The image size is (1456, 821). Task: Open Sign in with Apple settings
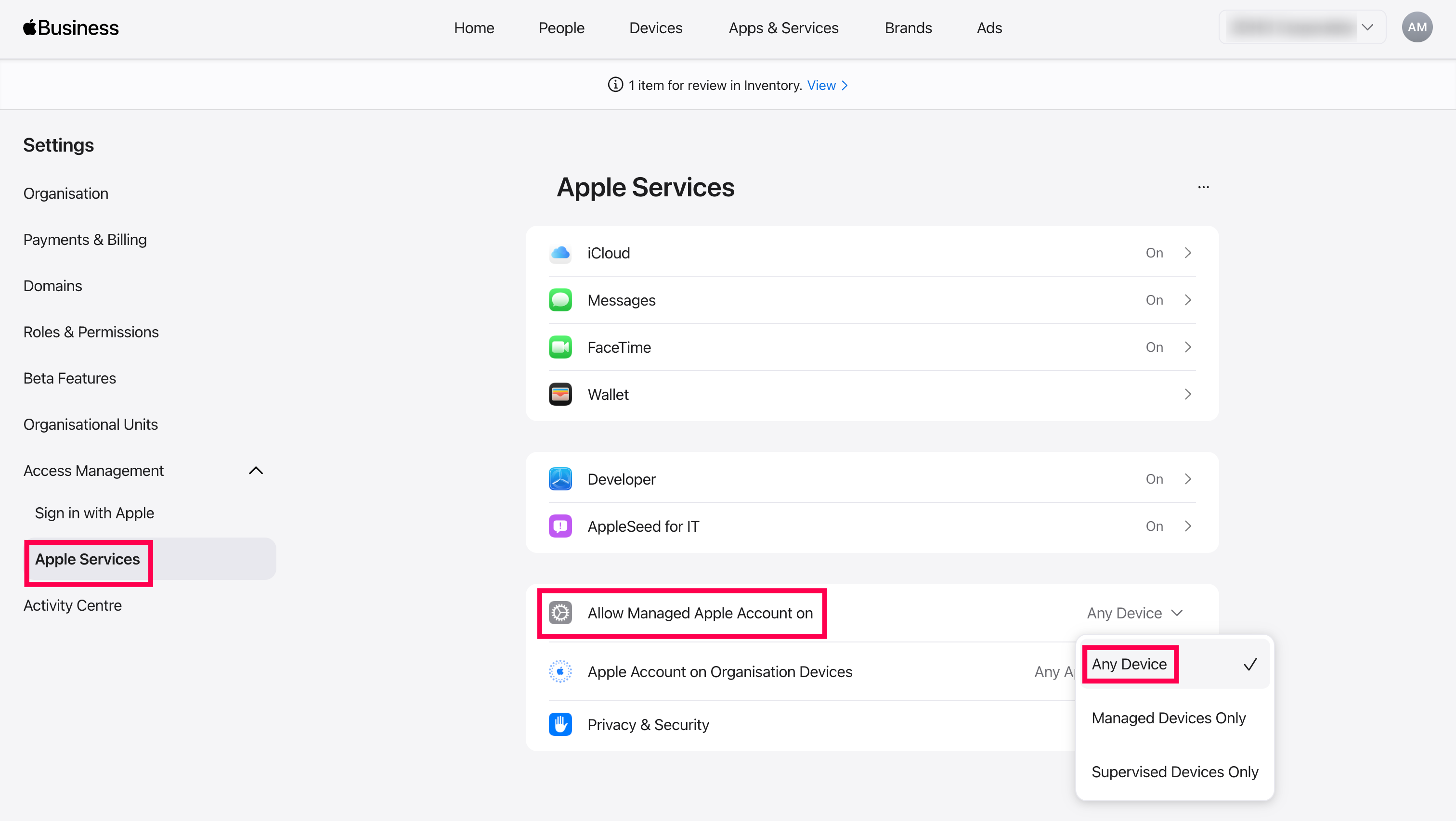point(94,513)
